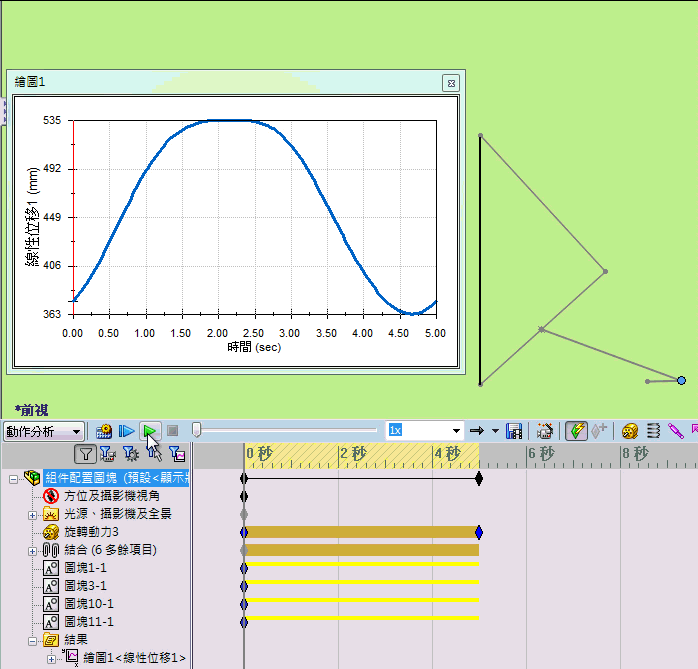698x669 pixels.
Task: Select 圖塊10-1 in the tree
Action: (x=89, y=604)
